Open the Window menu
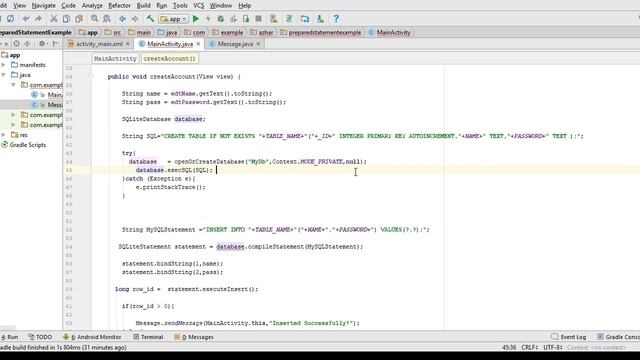Viewport: 640px width, 360px height. 220,6
